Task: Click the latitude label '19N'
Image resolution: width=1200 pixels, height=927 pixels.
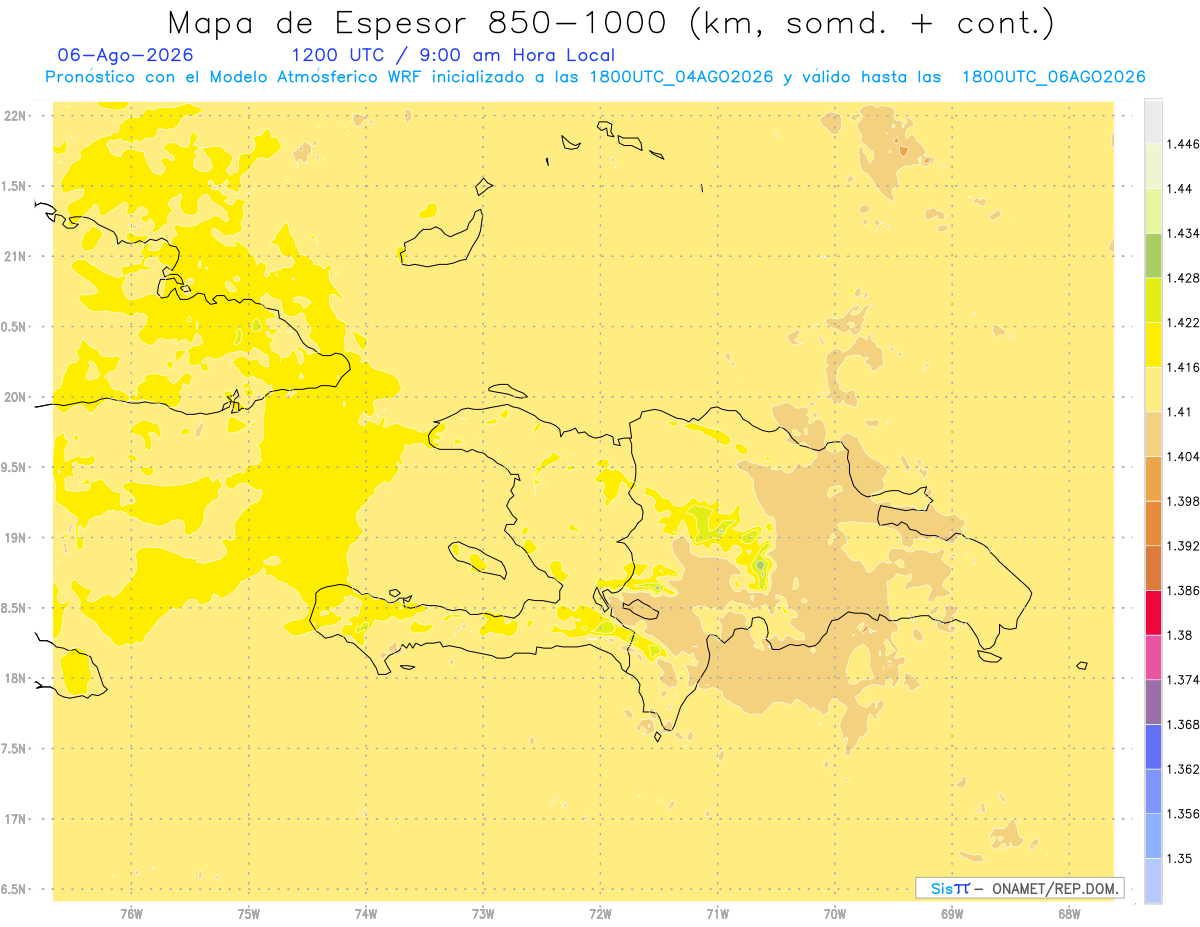Action: [x=15, y=538]
